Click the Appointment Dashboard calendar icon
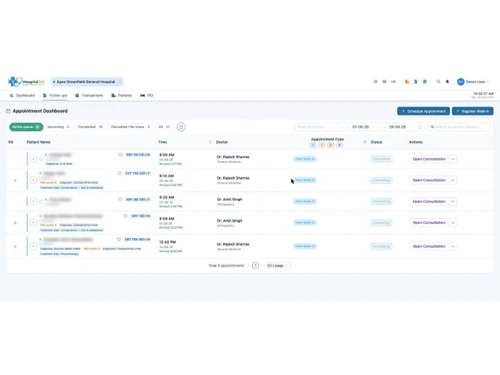This screenshot has width=500, height=375. coord(8,111)
